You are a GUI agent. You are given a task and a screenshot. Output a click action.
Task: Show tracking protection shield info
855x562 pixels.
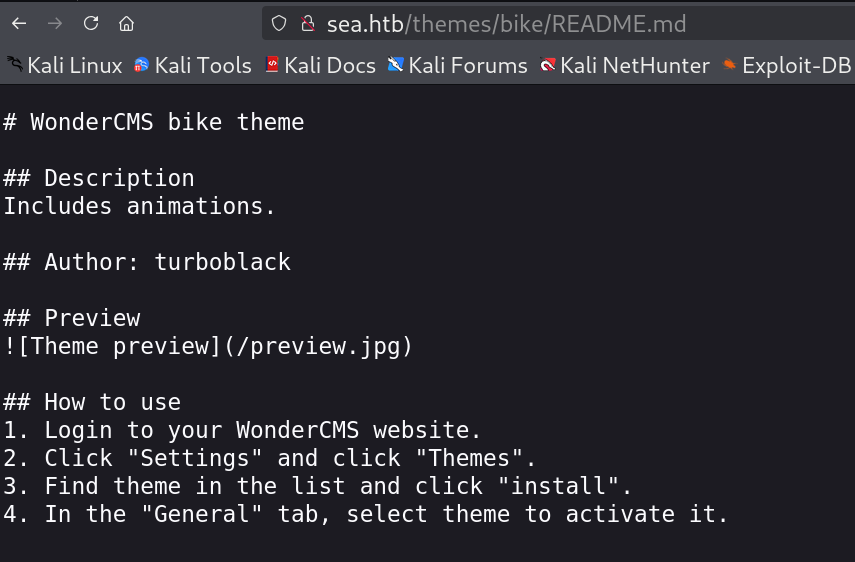(279, 23)
